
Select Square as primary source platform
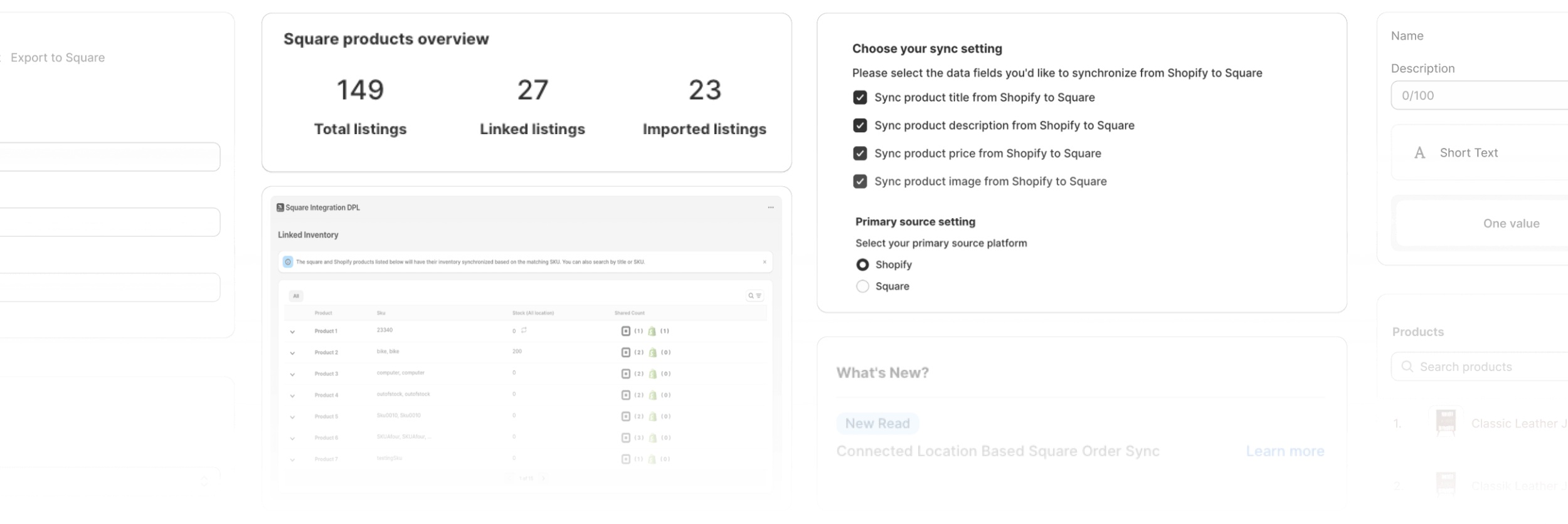862,286
